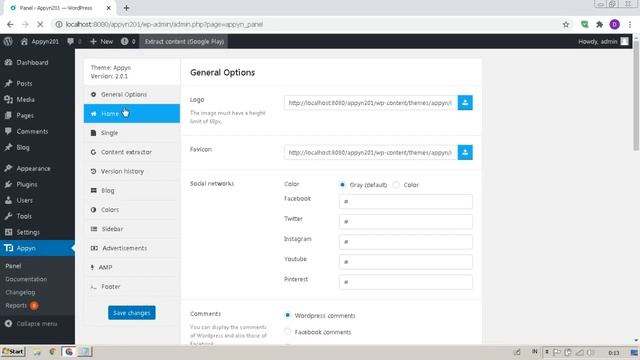This screenshot has width=640, height=360.
Task: Open Version history tab
Action: [x=132, y=171]
